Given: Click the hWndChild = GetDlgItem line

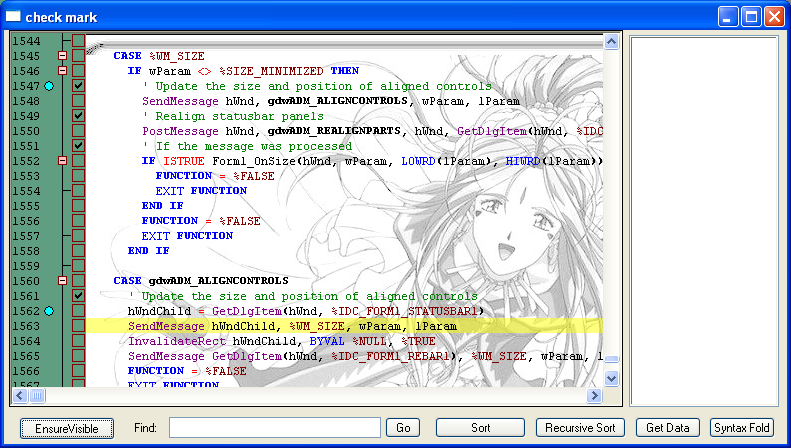Looking at the screenshot, I should (x=306, y=311).
